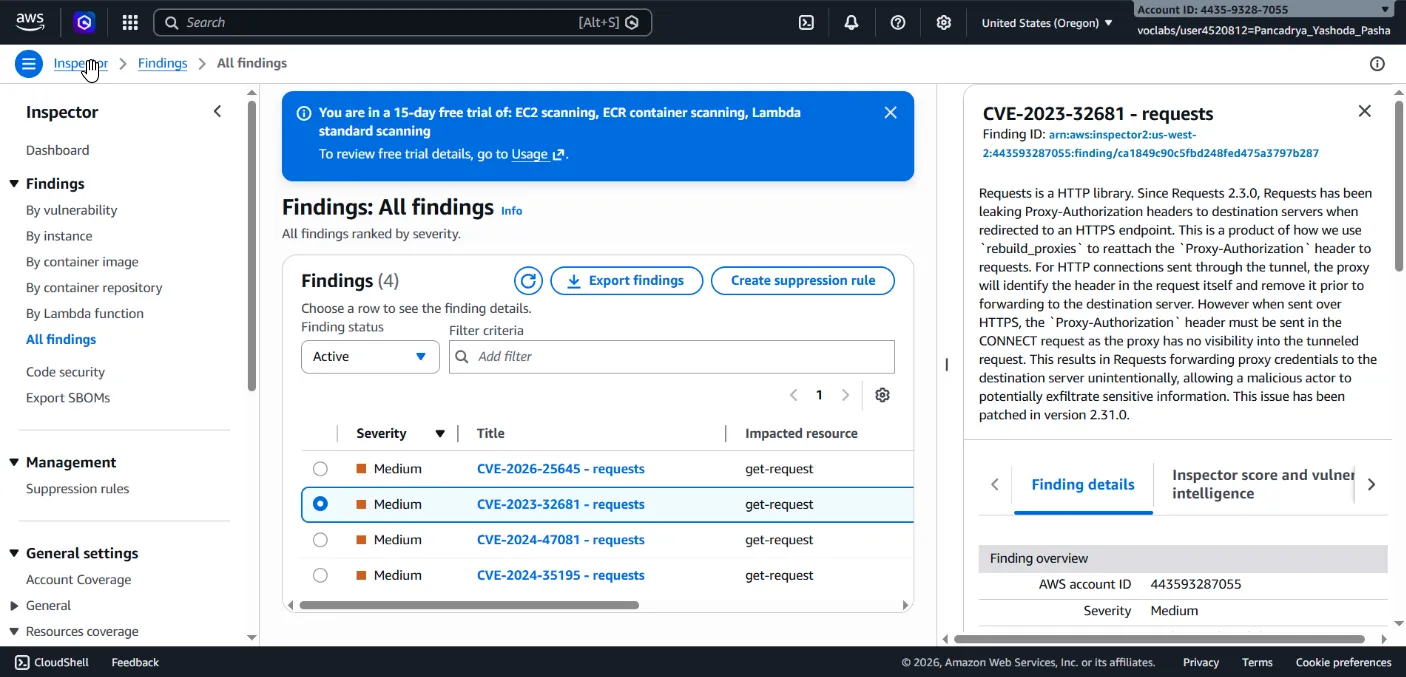Close the CVE-2023-32681 details panel
Image resolution: width=1406 pixels, height=677 pixels.
(x=1364, y=111)
